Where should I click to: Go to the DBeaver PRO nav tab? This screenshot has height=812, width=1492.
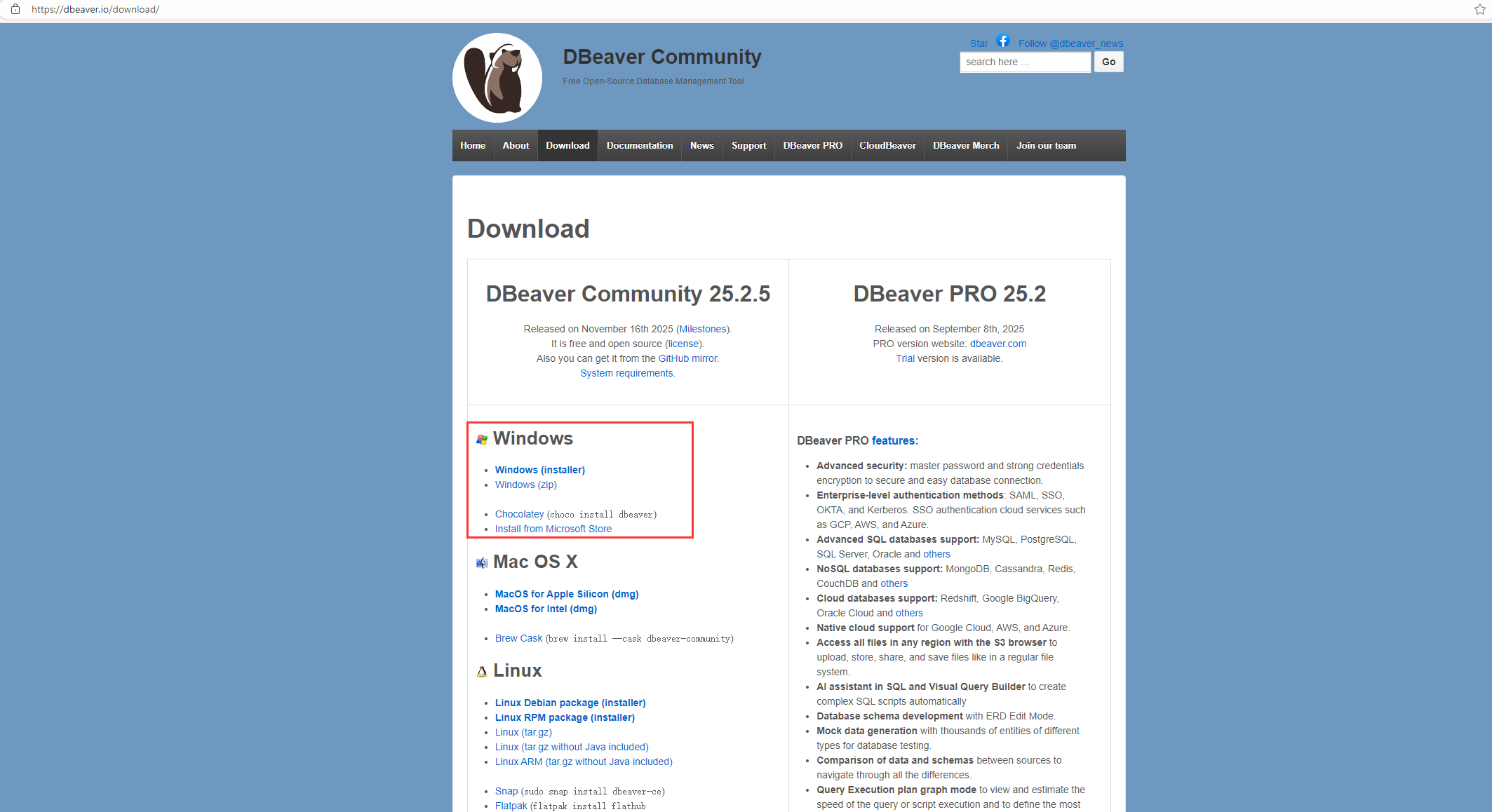click(812, 145)
